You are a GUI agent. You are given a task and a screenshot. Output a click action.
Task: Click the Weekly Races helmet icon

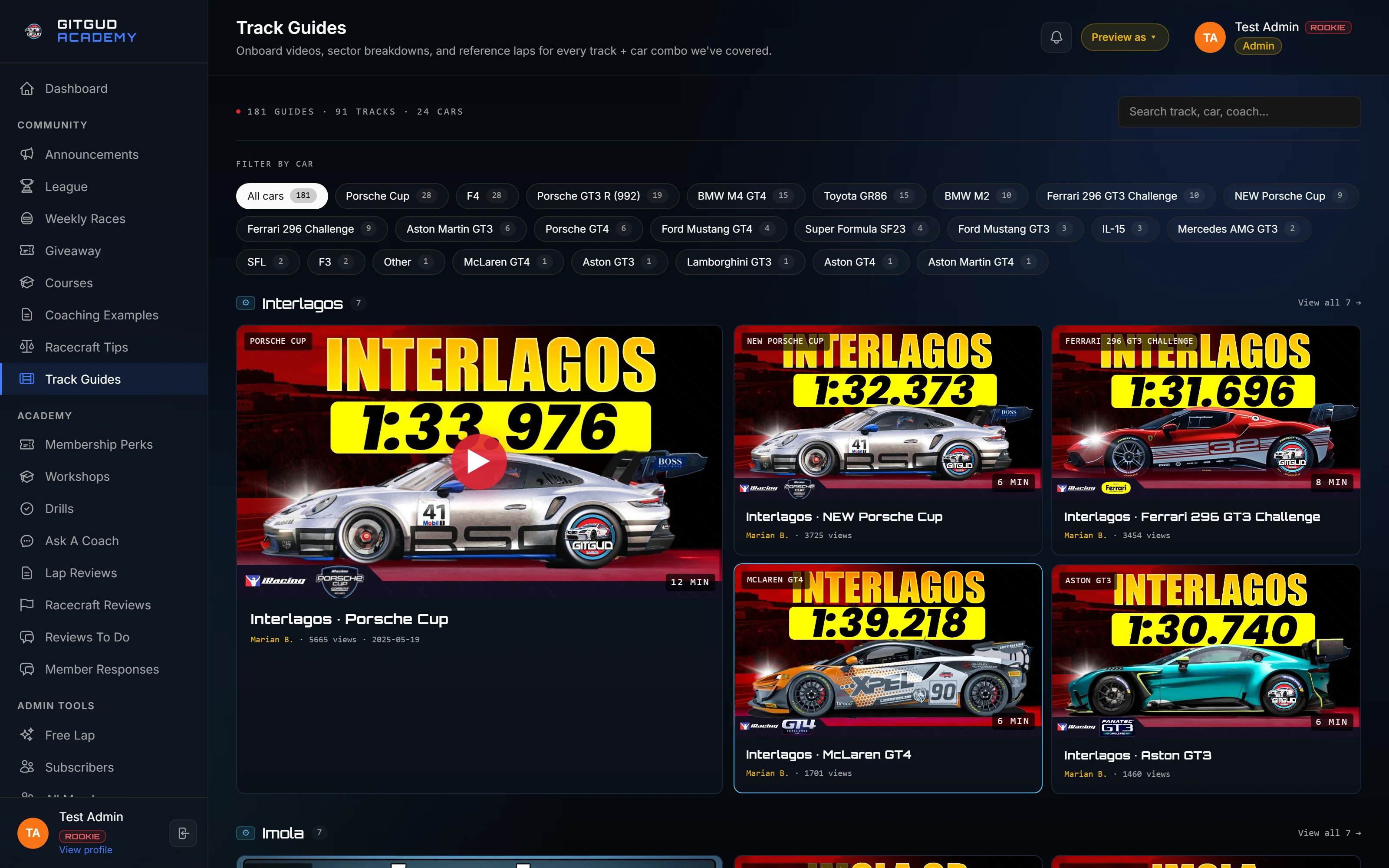(27, 218)
